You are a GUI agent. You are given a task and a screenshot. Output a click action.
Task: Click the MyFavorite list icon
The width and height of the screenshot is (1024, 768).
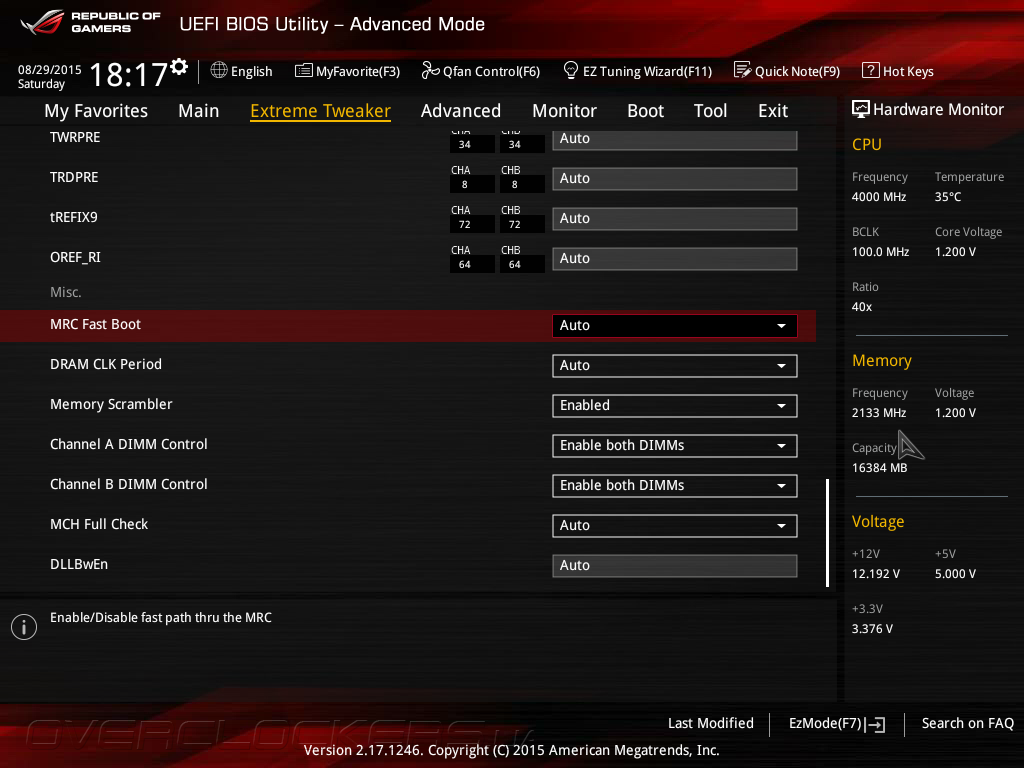tap(304, 71)
